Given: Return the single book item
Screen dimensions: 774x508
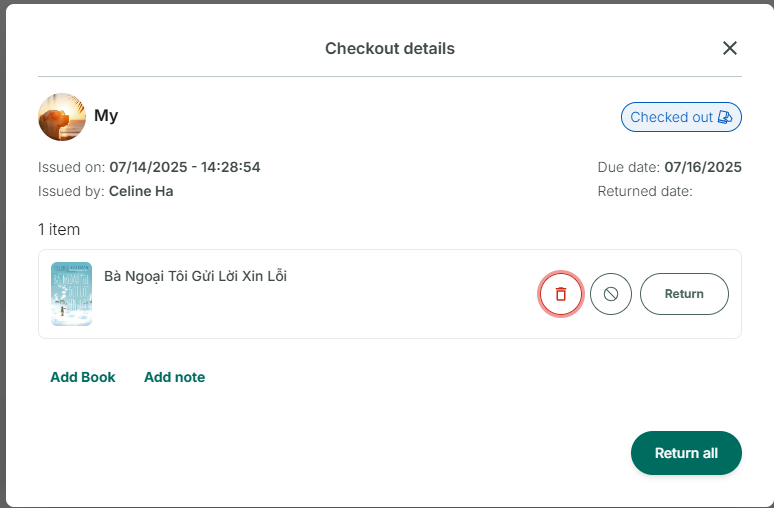Looking at the screenshot, I should (684, 294).
